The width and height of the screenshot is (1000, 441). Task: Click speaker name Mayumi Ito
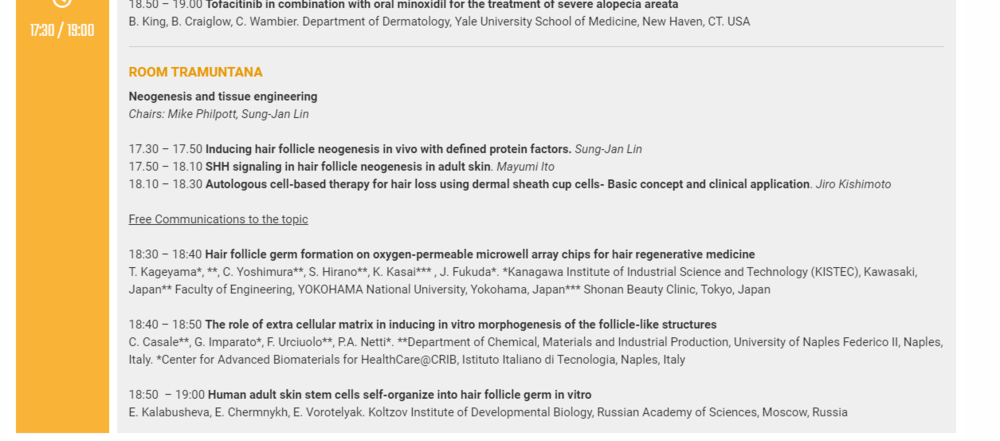(525, 167)
